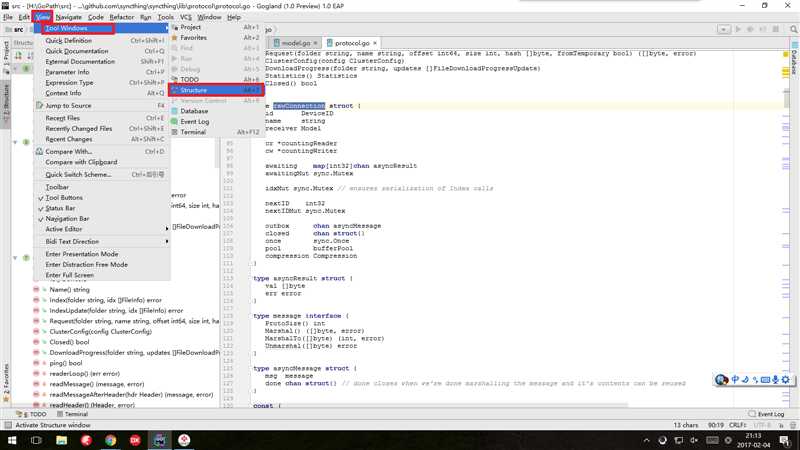Open Task View on taskbar

[36, 440]
